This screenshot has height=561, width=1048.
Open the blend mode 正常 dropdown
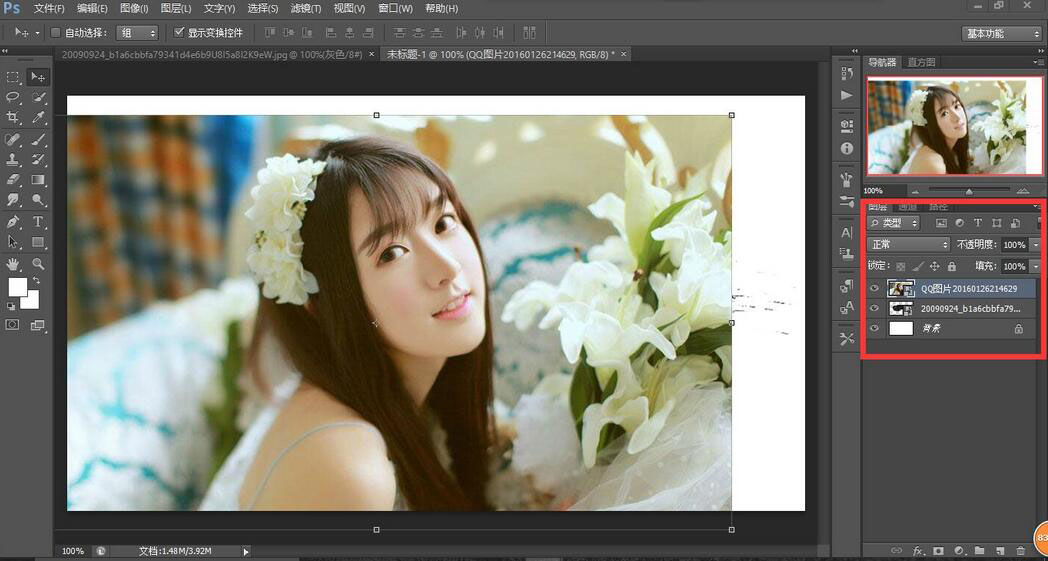(x=908, y=245)
